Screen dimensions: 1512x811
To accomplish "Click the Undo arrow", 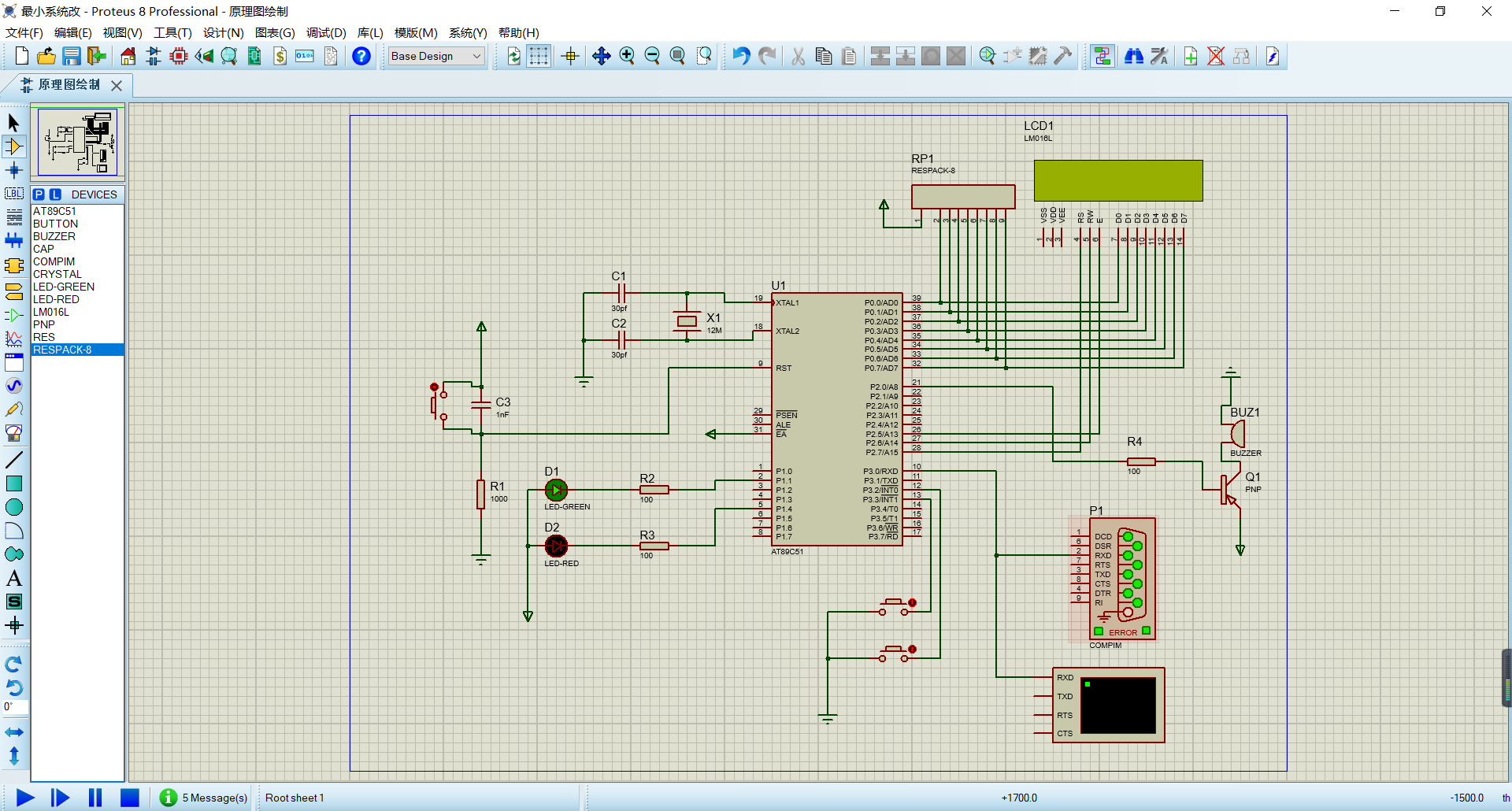I will click(741, 56).
